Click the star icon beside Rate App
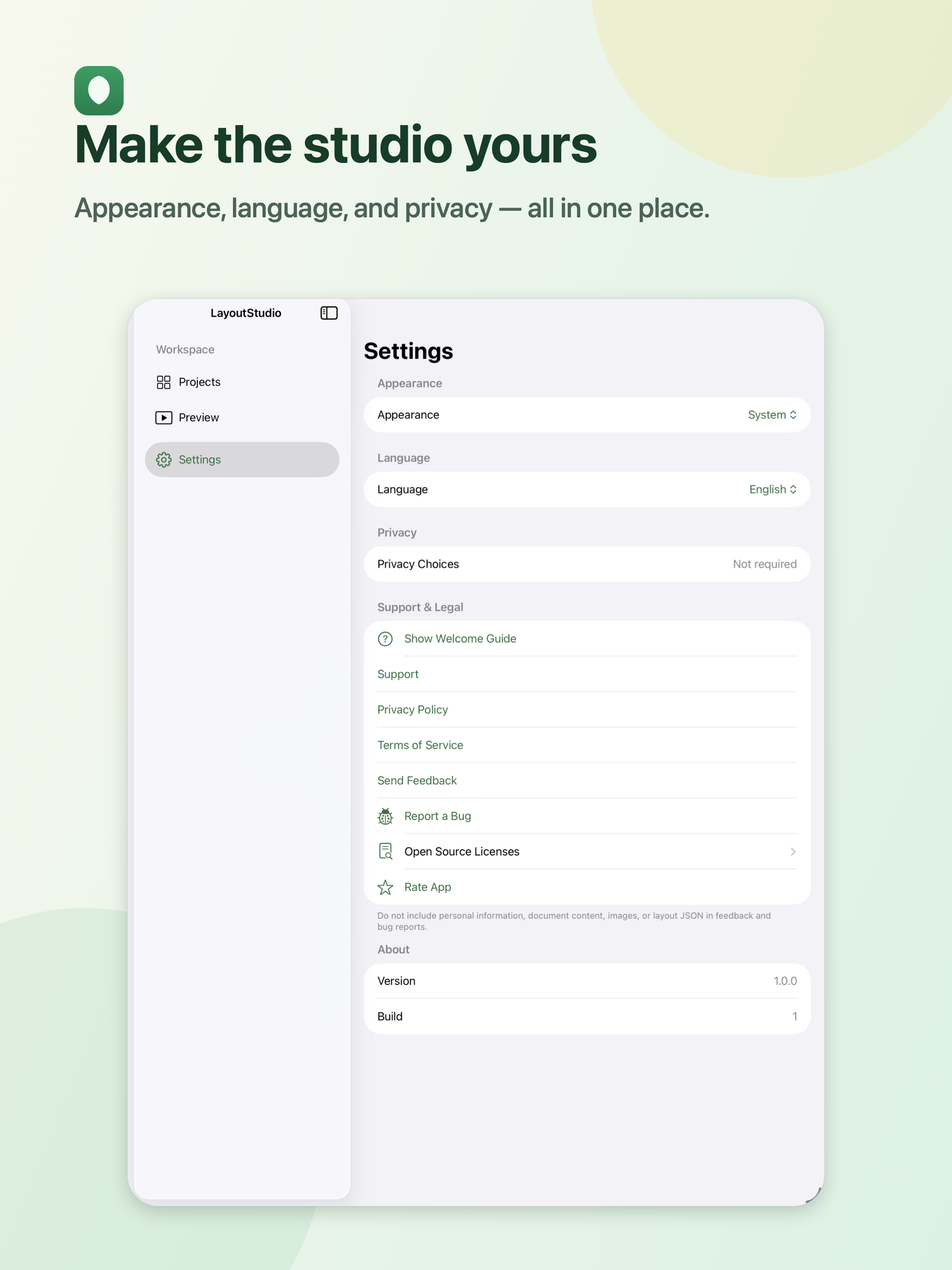This screenshot has width=952, height=1270. (386, 887)
